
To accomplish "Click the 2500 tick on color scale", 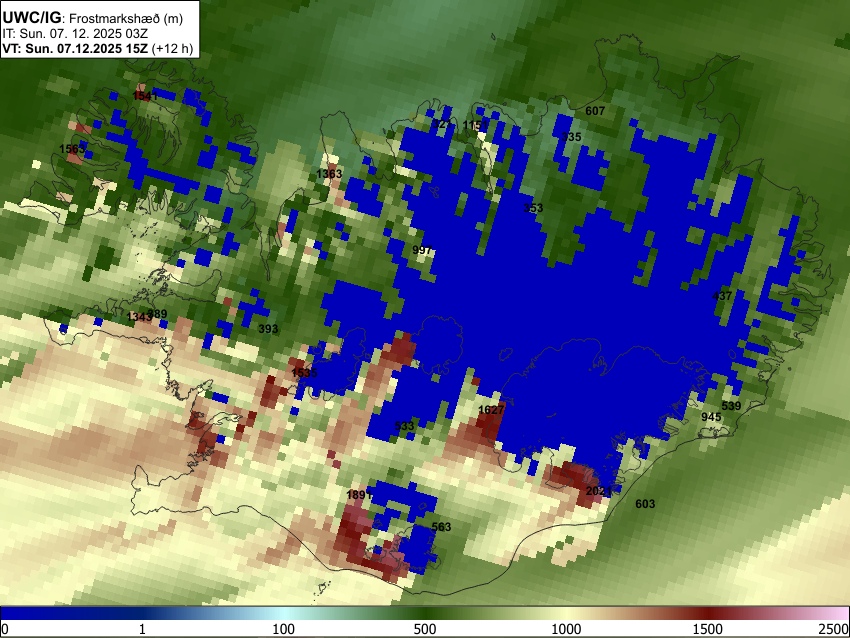I will pyautogui.click(x=834, y=629).
